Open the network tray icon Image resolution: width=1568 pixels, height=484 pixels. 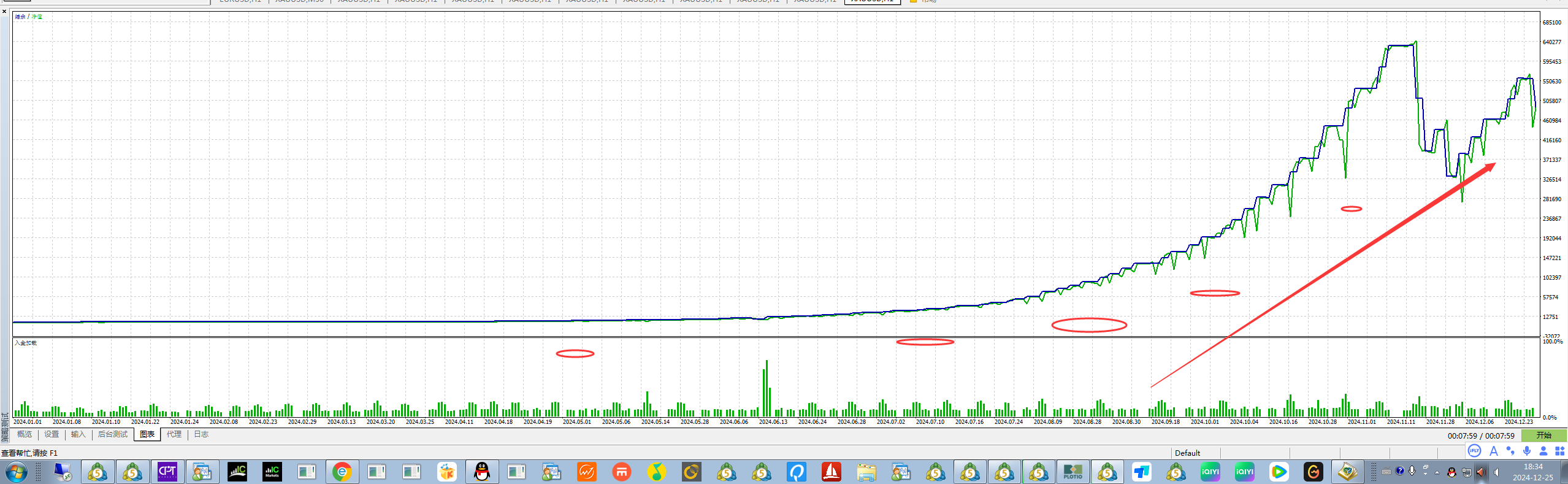(1466, 472)
